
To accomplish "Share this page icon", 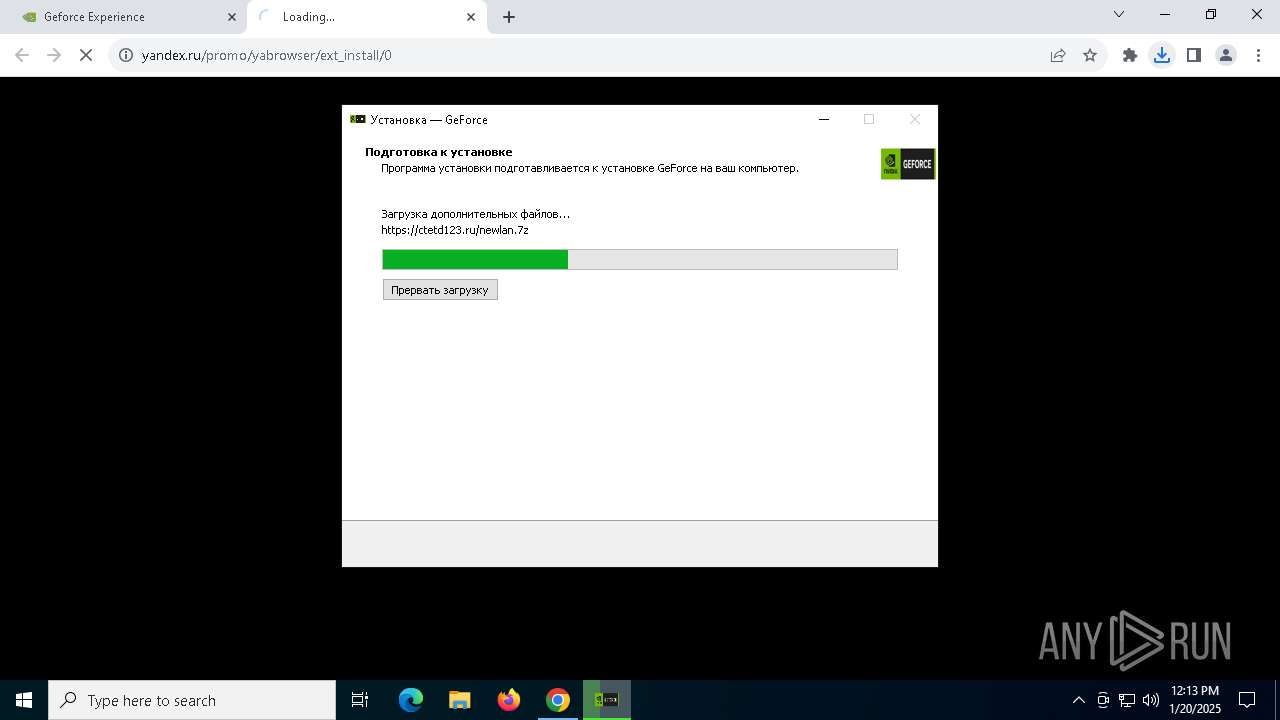I will coord(1058,55).
